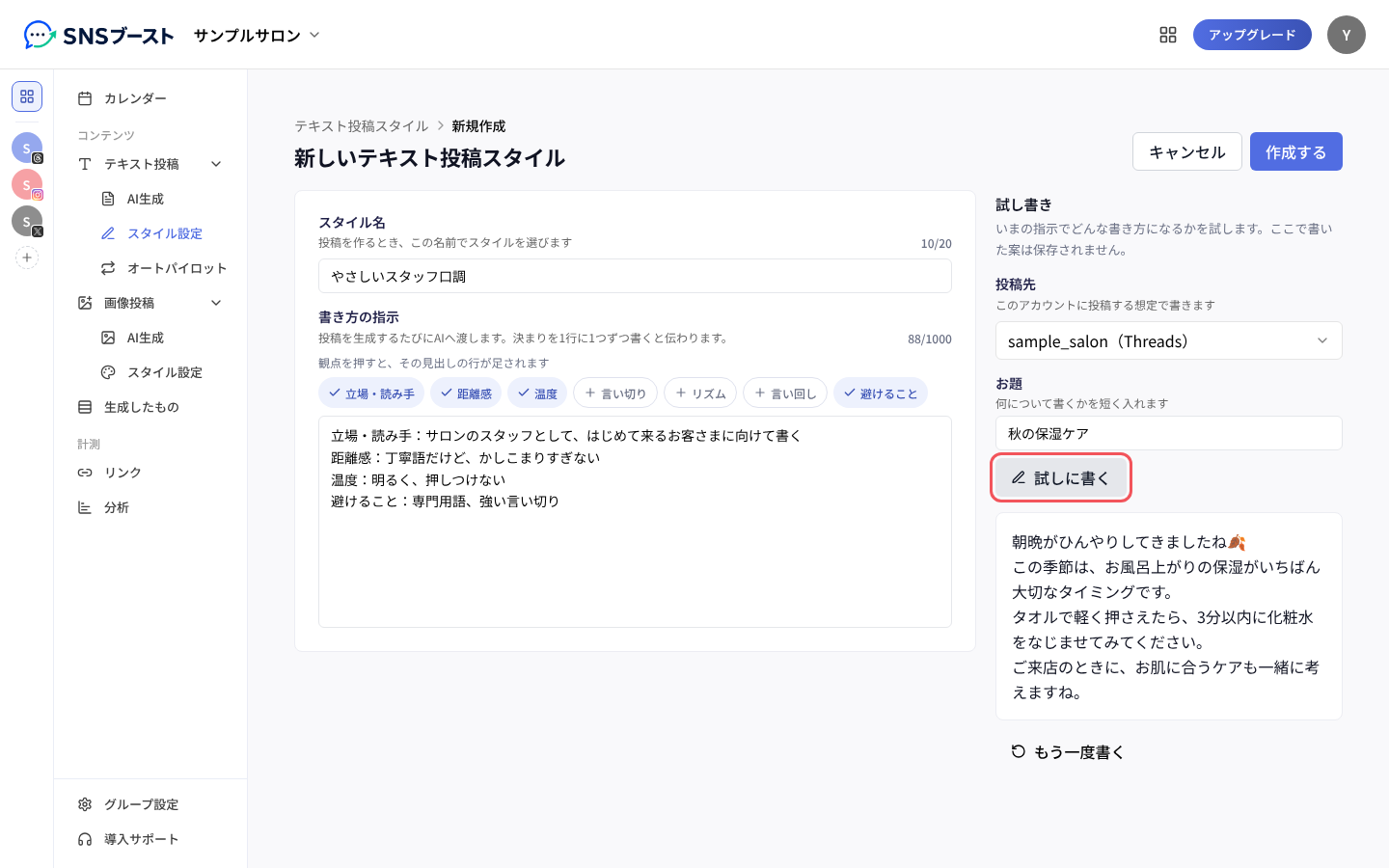This screenshot has width=1389, height=868.
Task: Add the 言い回し chip
Action: coord(785,393)
